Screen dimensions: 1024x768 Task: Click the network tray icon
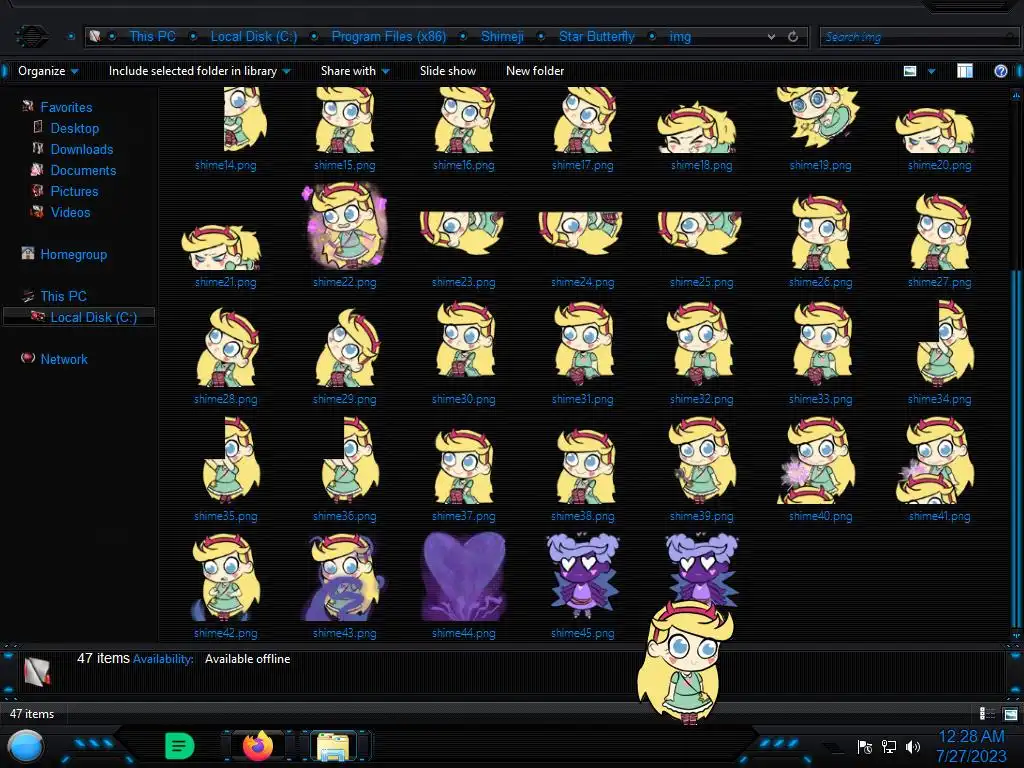(889, 746)
